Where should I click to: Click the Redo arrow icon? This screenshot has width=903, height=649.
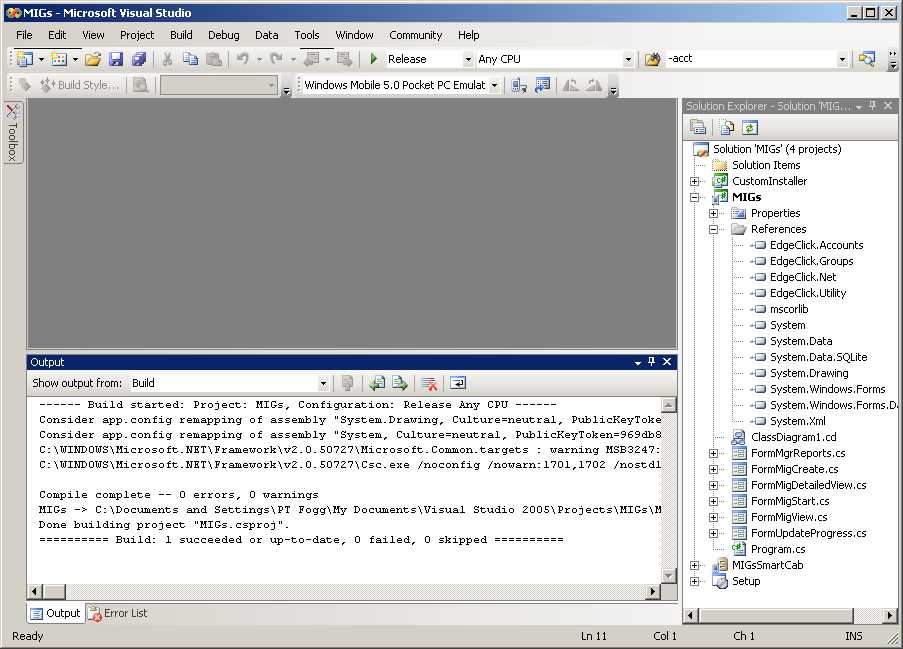tap(276, 59)
